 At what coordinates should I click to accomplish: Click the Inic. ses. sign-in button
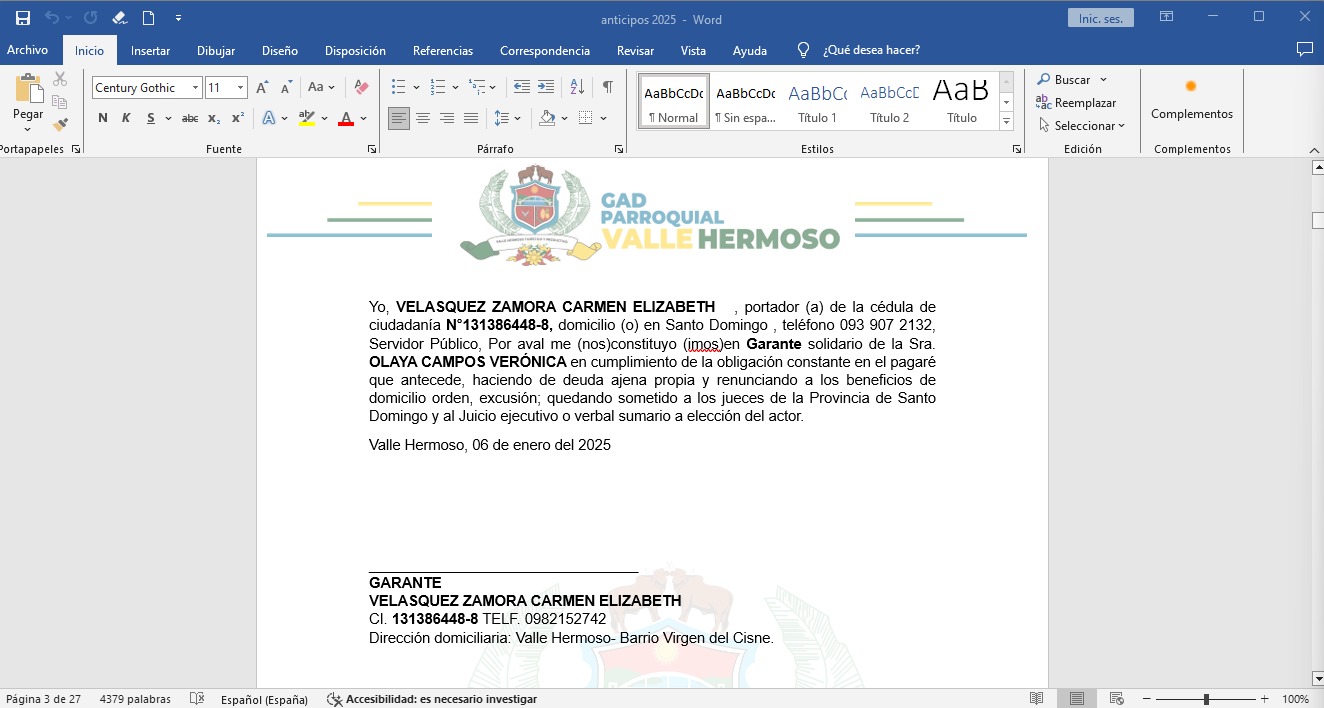[x=1100, y=18]
